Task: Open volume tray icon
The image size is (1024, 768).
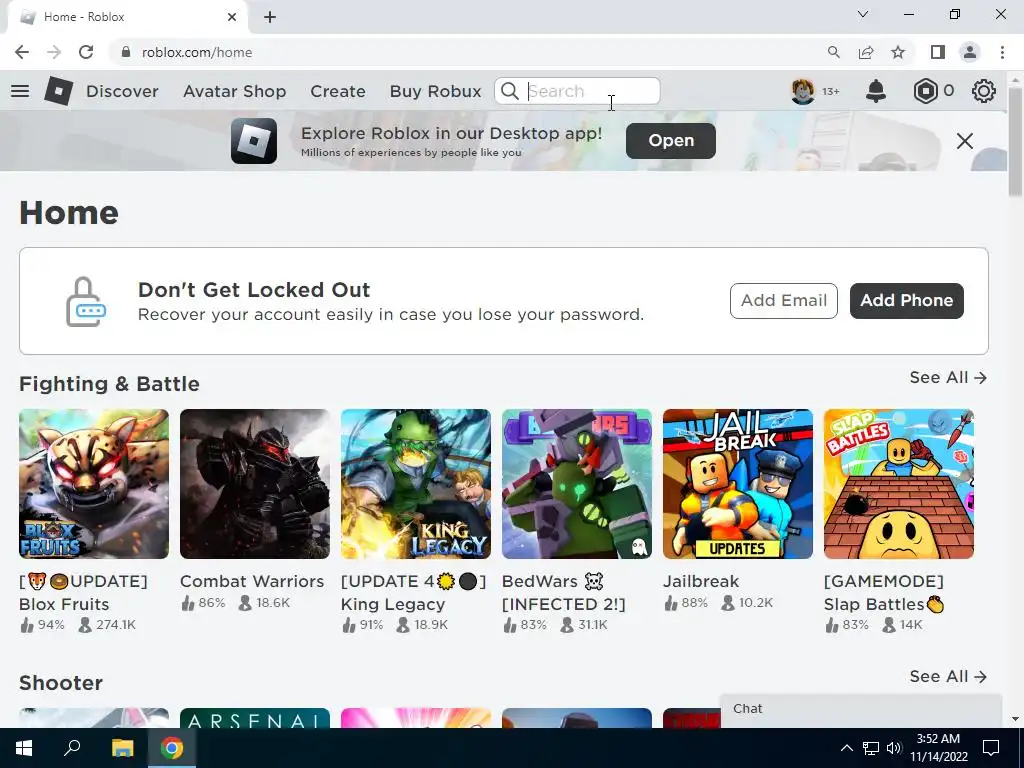Action: [x=894, y=748]
